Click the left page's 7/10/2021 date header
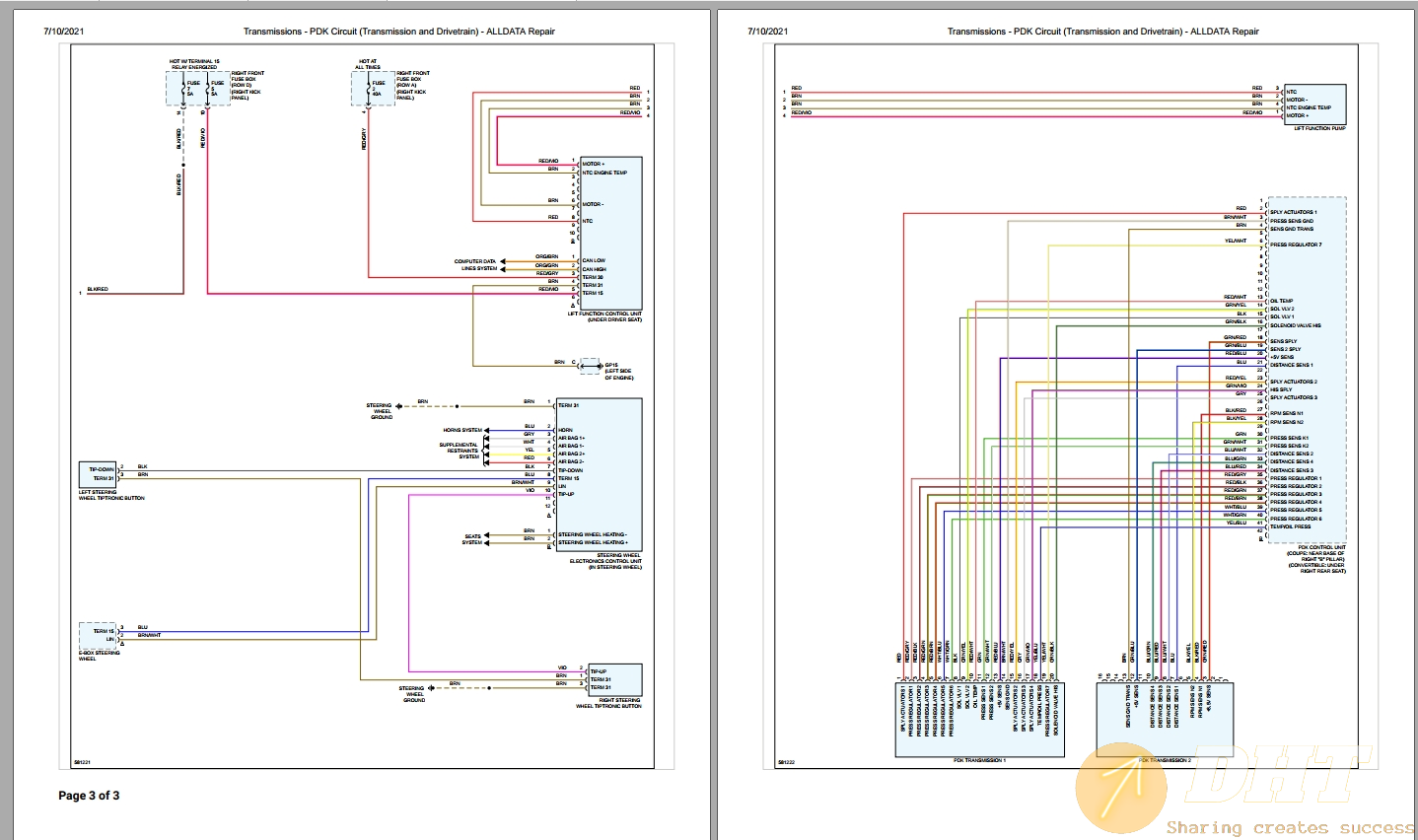The image size is (1418, 840). 64,32
